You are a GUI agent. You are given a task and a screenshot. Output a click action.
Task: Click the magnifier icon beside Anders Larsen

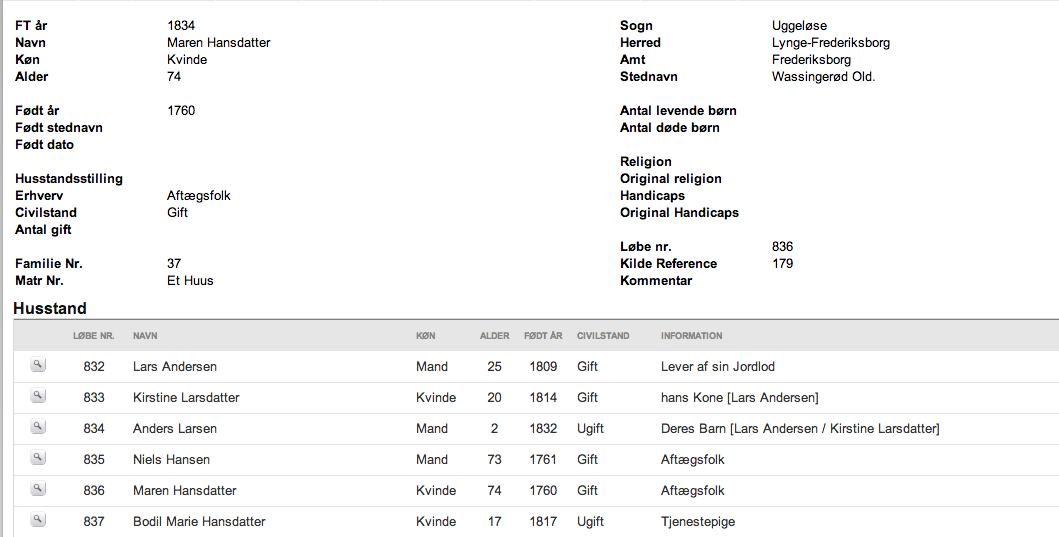(x=38, y=427)
